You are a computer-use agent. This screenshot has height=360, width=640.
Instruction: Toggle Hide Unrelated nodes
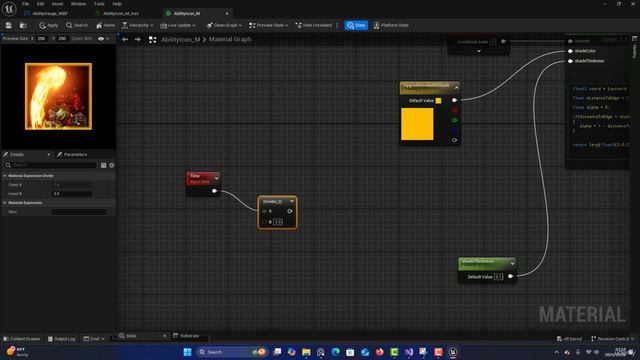pos(313,25)
